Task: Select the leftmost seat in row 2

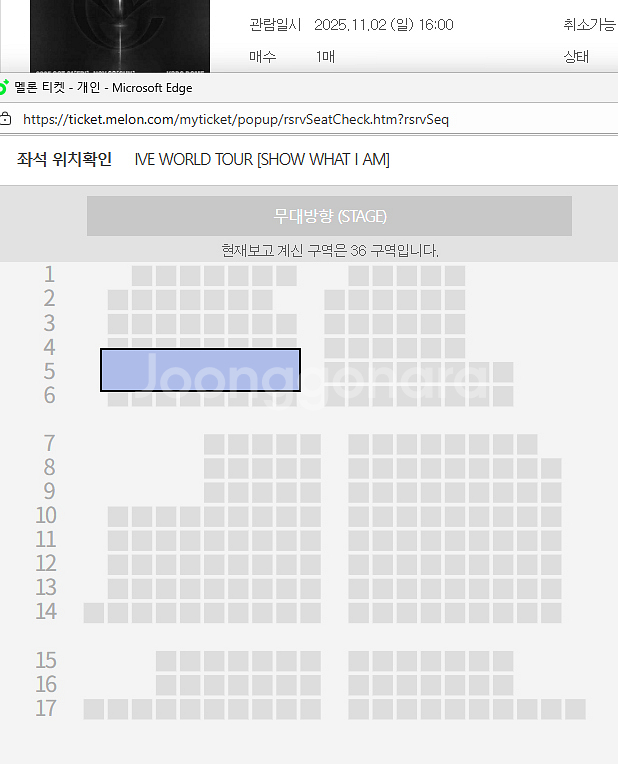Action: pyautogui.click(x=118, y=300)
